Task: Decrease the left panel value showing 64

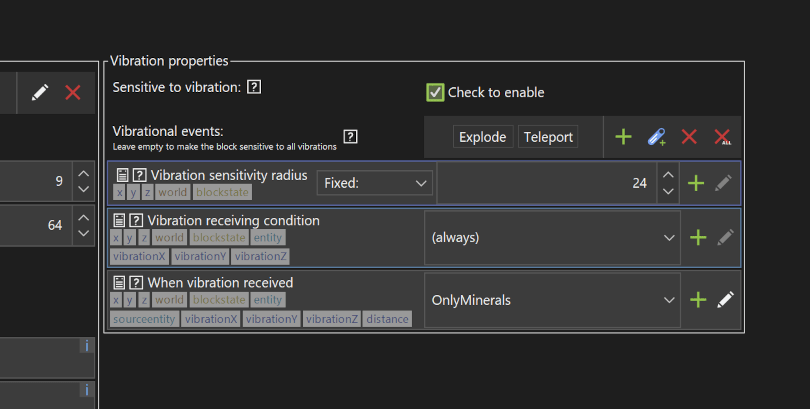Action: click(x=83, y=233)
